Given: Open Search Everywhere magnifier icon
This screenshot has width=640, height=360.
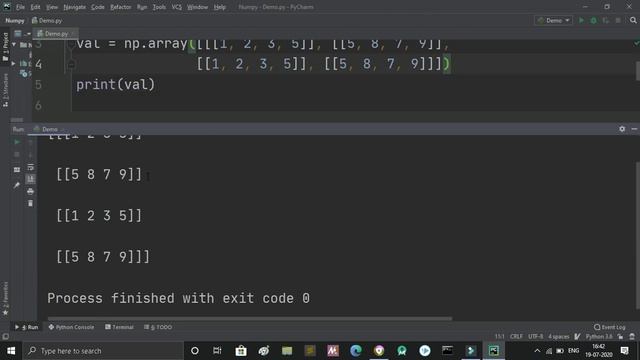Looking at the screenshot, I should [633, 20].
